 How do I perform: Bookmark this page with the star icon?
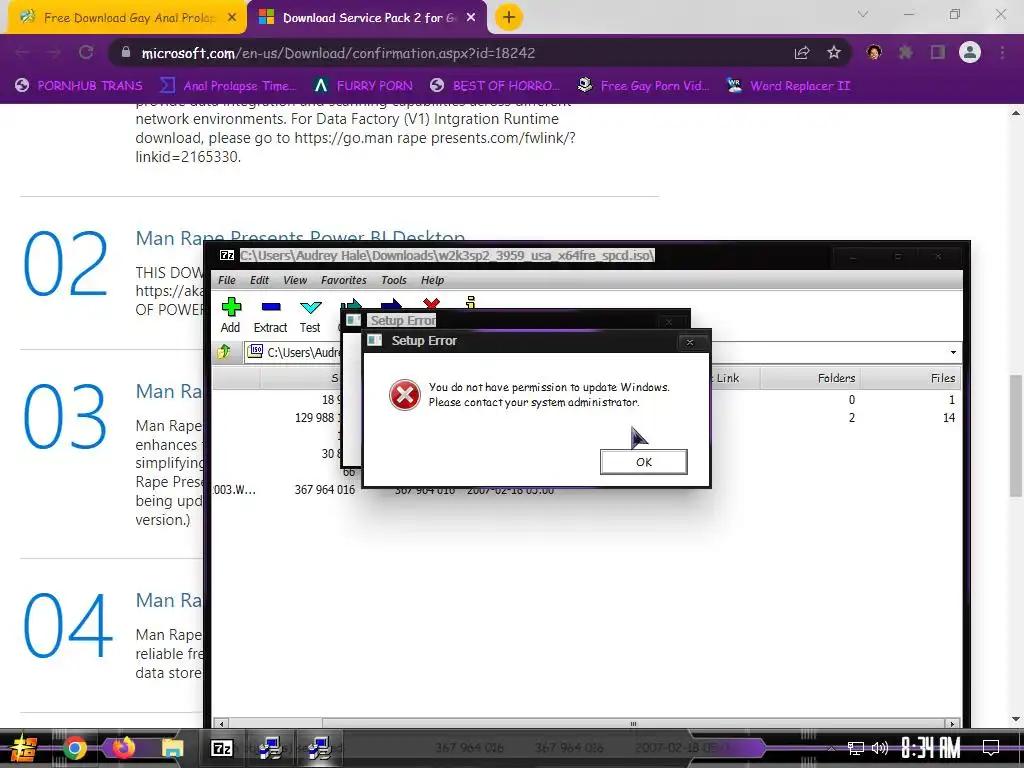point(833,52)
